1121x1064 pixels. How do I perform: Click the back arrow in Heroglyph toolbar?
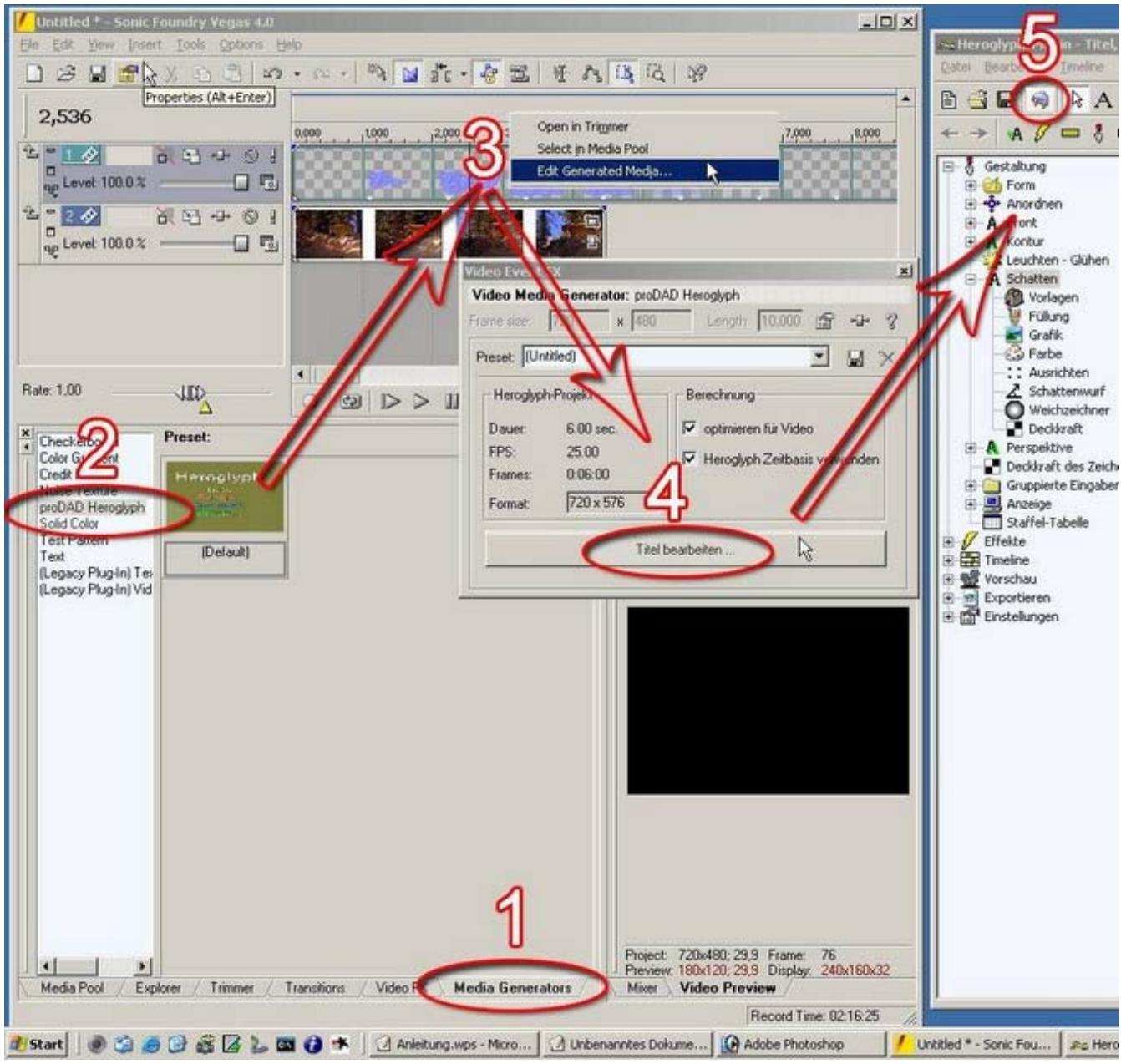(x=950, y=133)
